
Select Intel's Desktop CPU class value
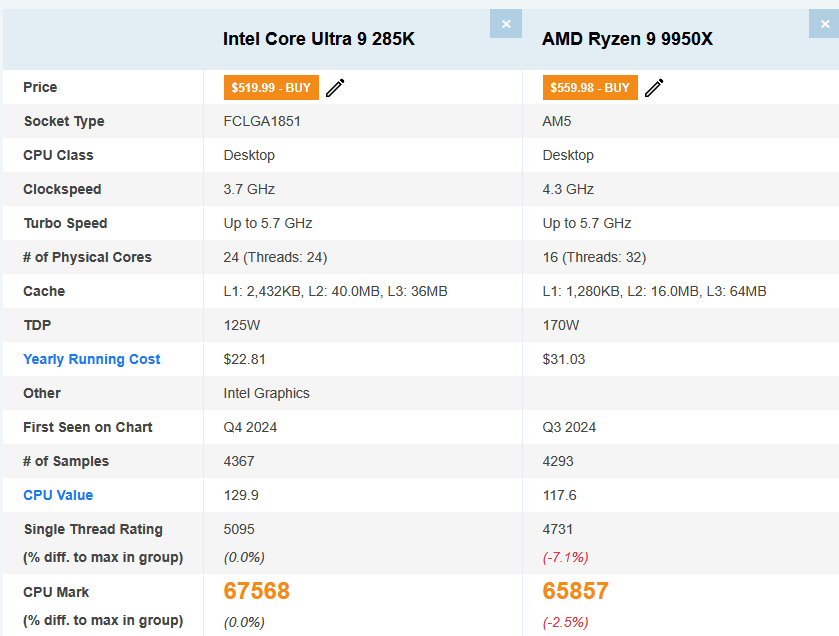tap(249, 155)
